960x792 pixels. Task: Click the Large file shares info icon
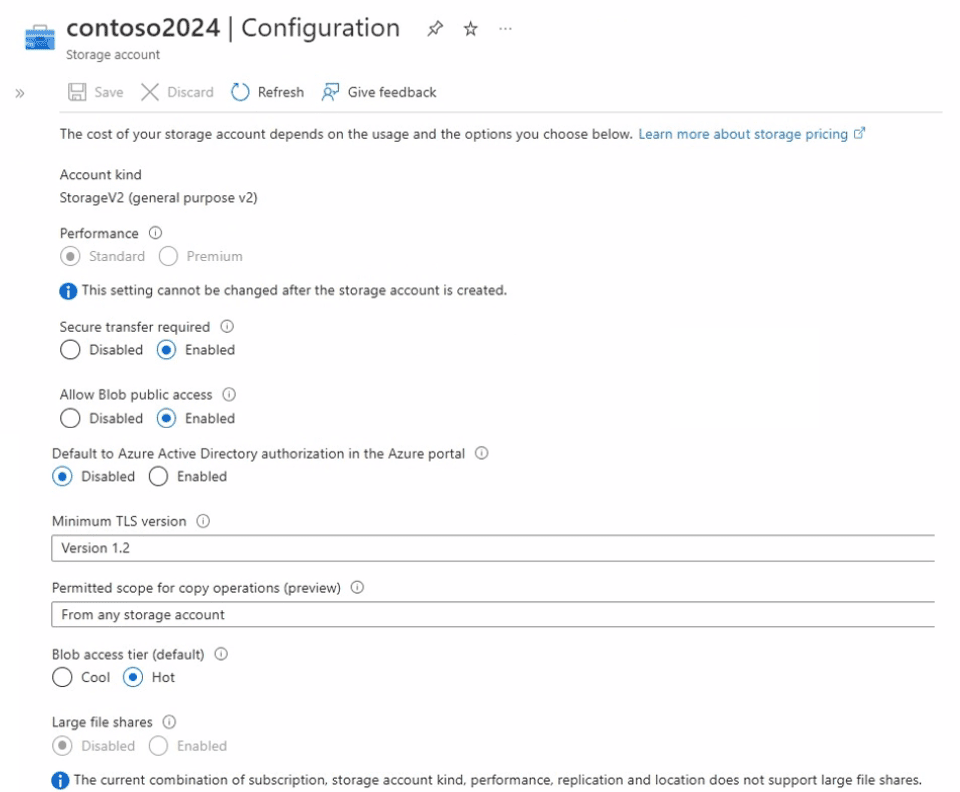click(x=170, y=722)
